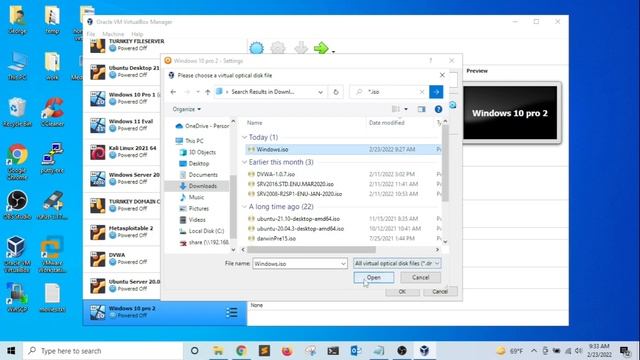
Task: Open VirtualBox Machine menu
Action: pos(113,34)
